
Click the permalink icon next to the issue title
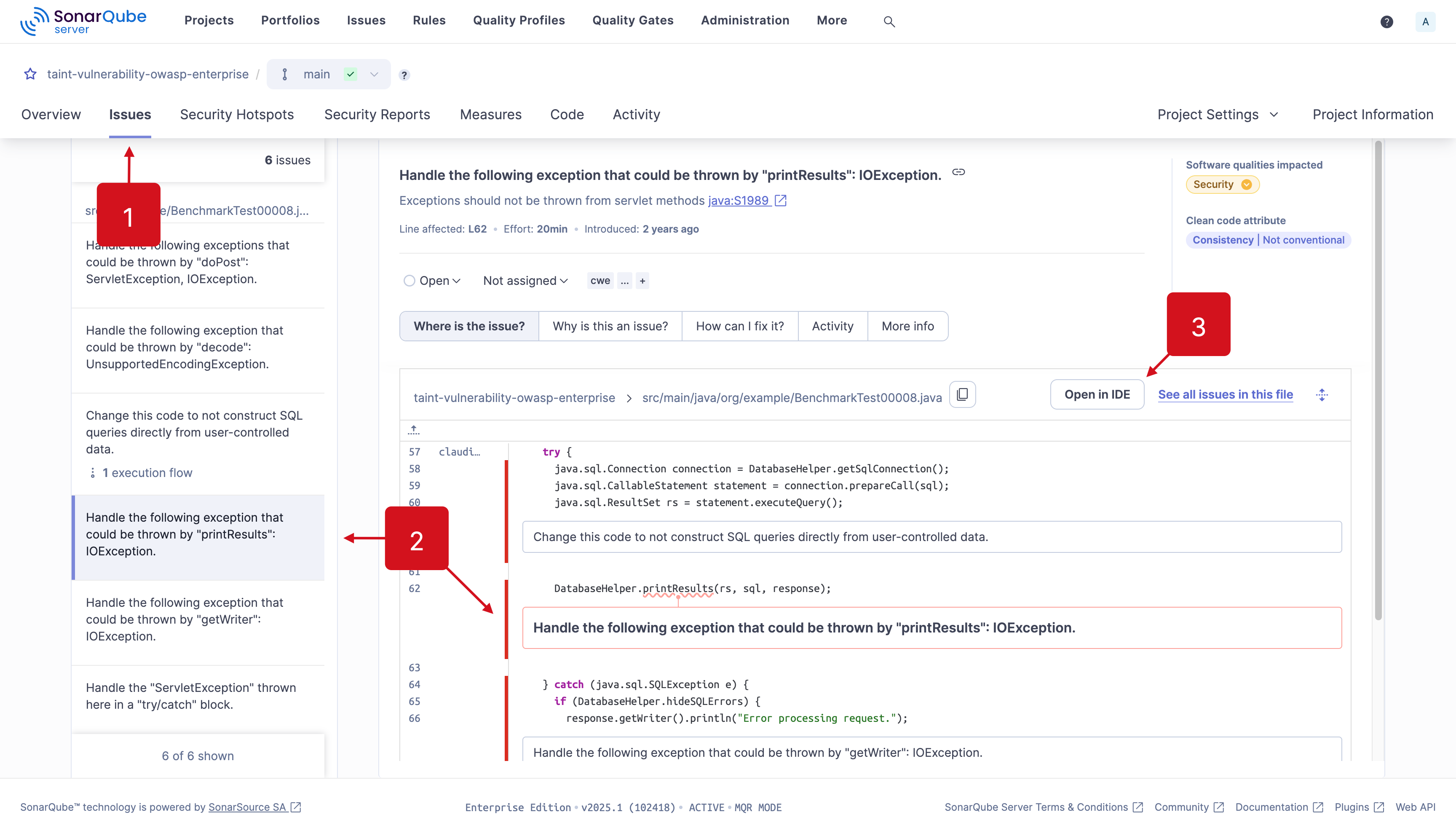point(958,171)
